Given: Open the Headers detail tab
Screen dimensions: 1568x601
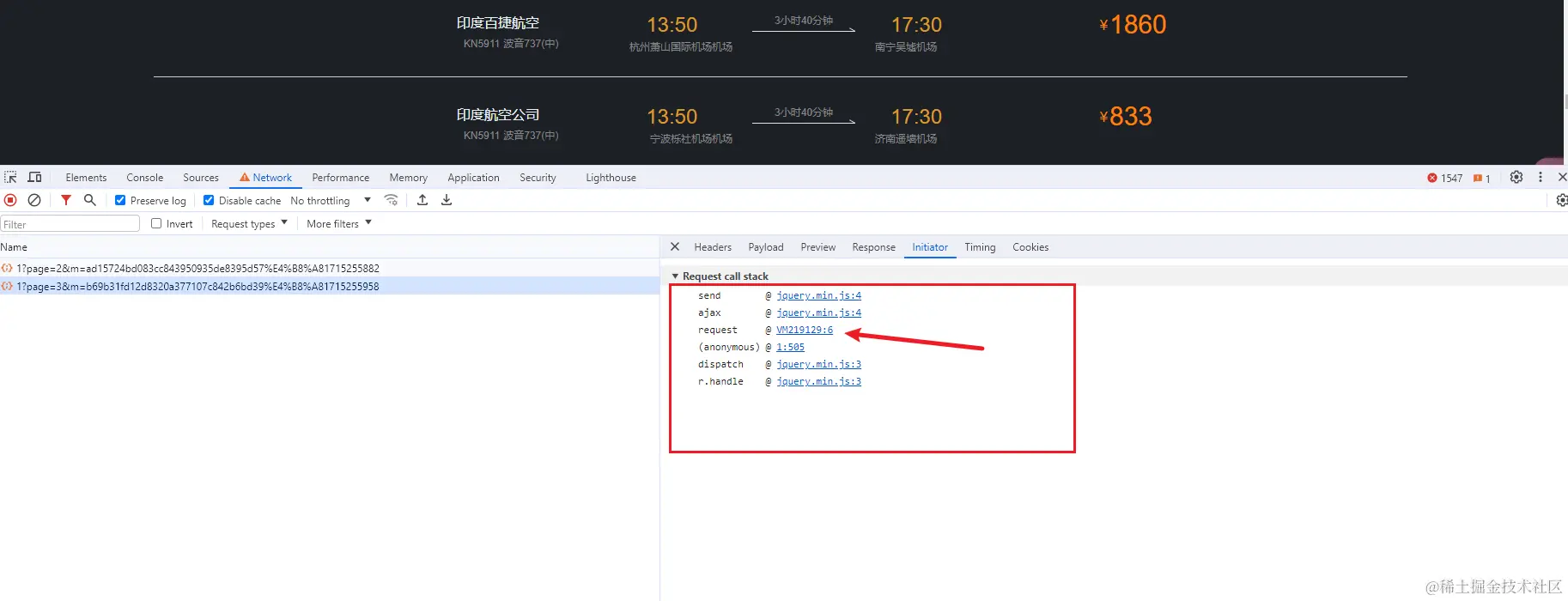Looking at the screenshot, I should tap(713, 246).
